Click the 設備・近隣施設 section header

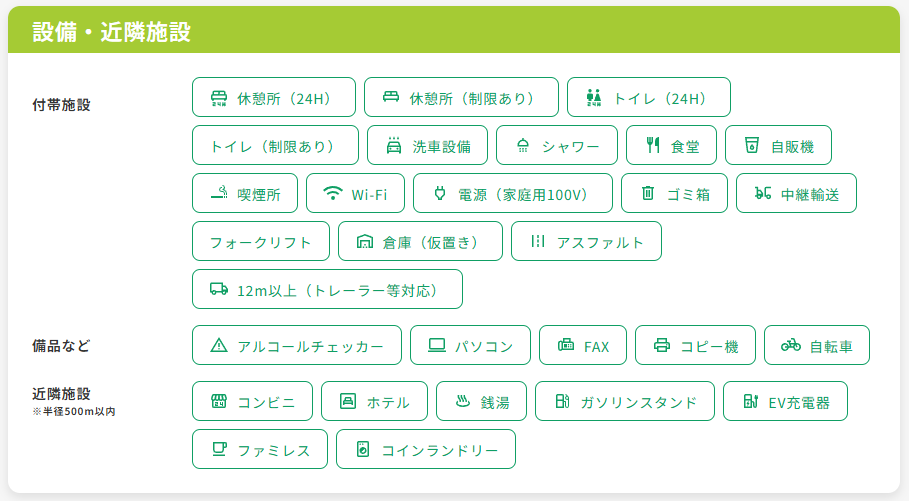point(111,32)
